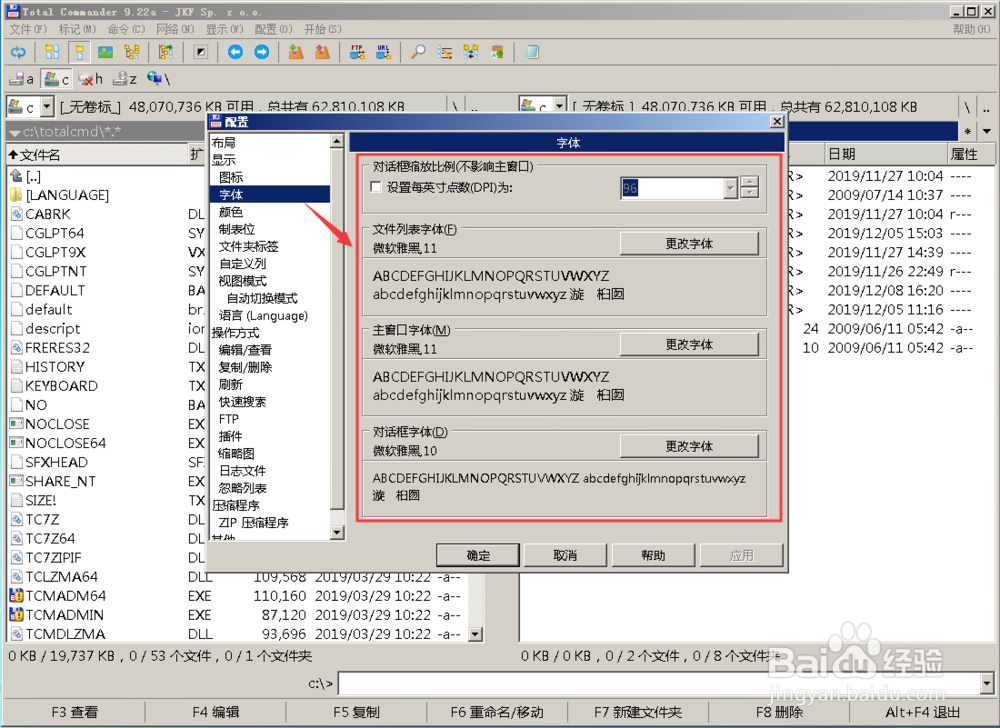Switch to brief file view icon
1000x728 pixels.
pyautogui.click(x=52, y=52)
